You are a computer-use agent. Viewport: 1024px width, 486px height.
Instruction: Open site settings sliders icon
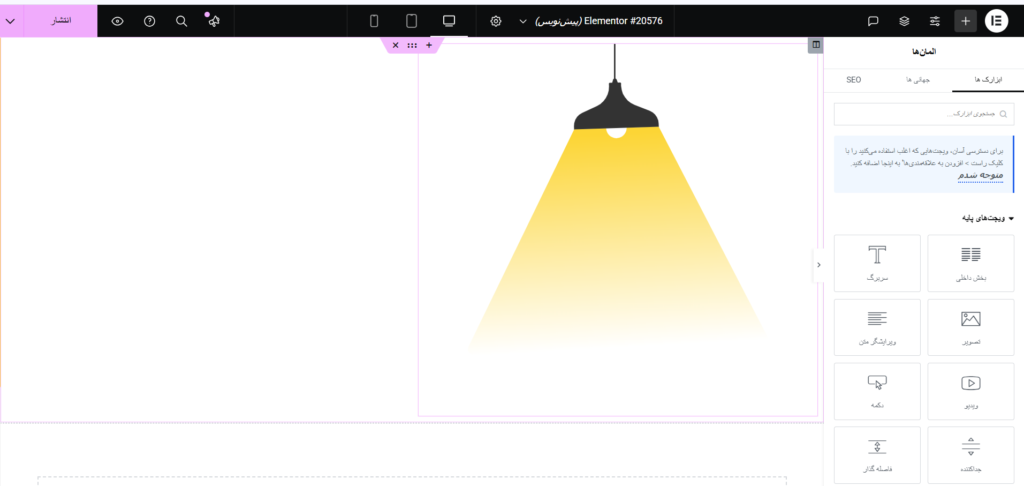934,20
